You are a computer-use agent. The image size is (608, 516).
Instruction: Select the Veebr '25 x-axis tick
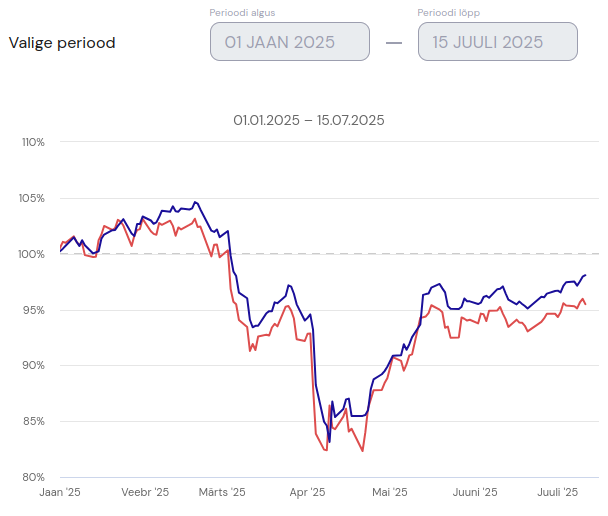click(x=144, y=492)
